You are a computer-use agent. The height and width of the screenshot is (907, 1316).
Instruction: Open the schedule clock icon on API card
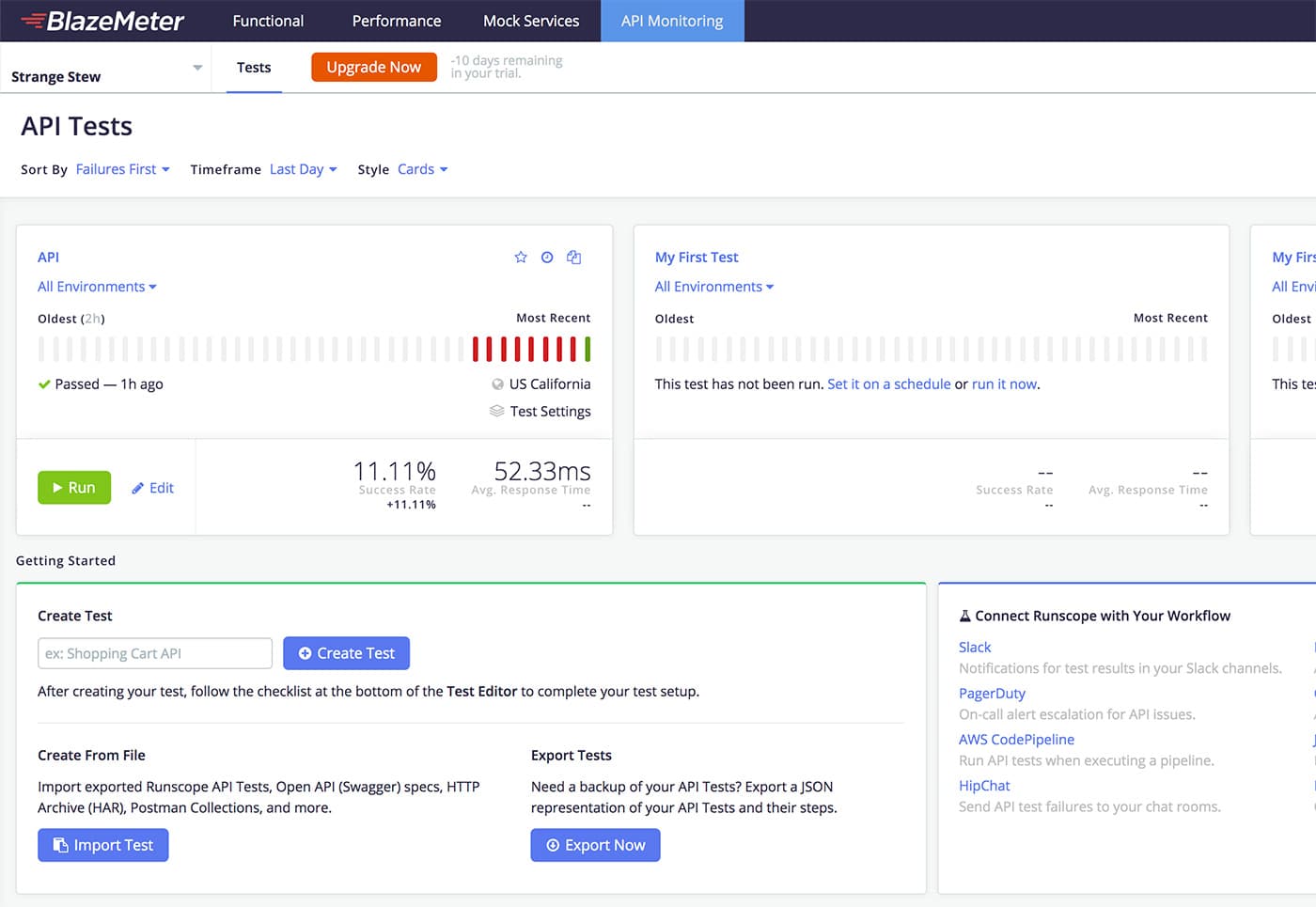coord(547,257)
